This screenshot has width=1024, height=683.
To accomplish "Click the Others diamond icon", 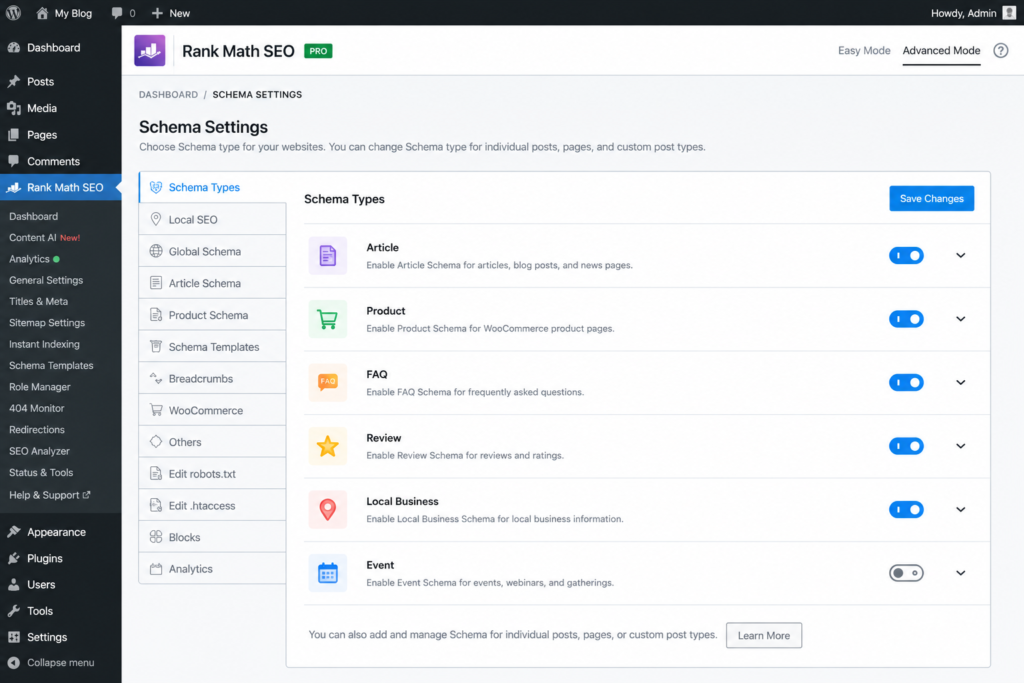I will pyautogui.click(x=155, y=441).
